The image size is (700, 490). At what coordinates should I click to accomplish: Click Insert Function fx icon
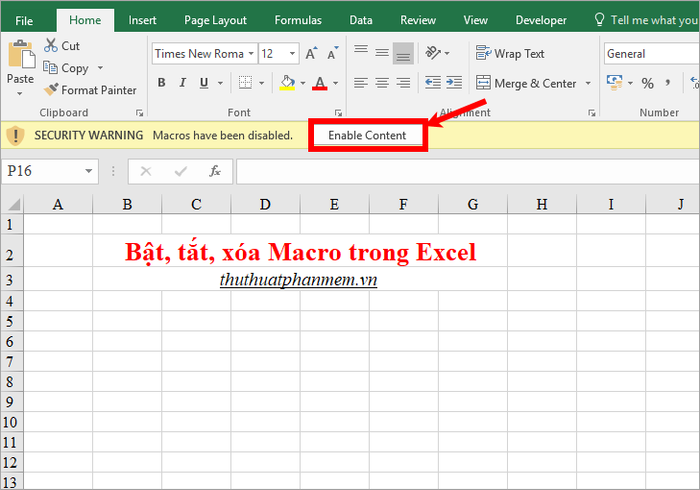(215, 171)
